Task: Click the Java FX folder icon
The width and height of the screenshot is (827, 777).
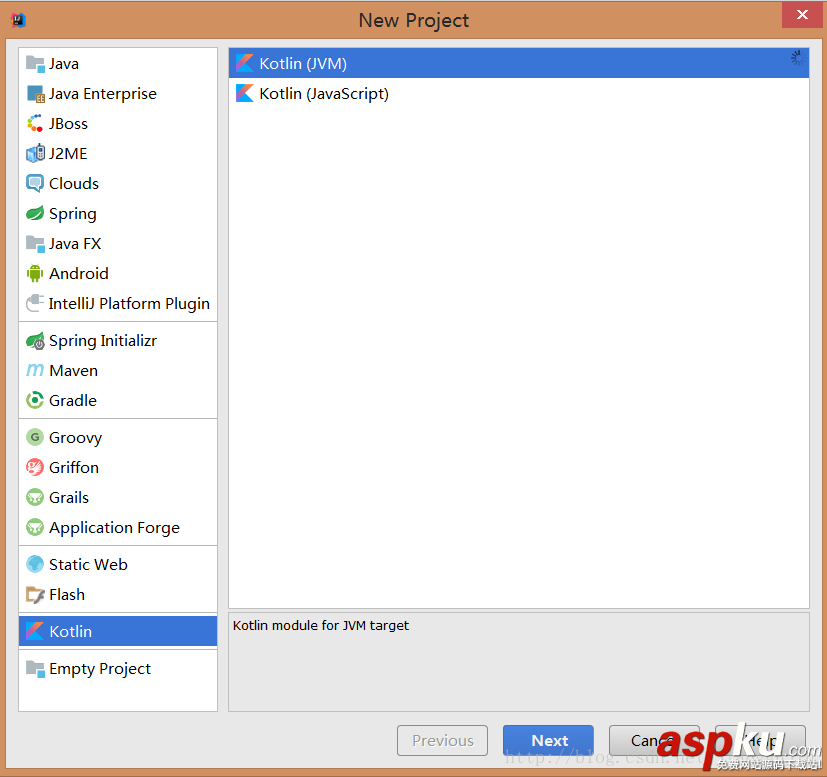Action: (35, 244)
